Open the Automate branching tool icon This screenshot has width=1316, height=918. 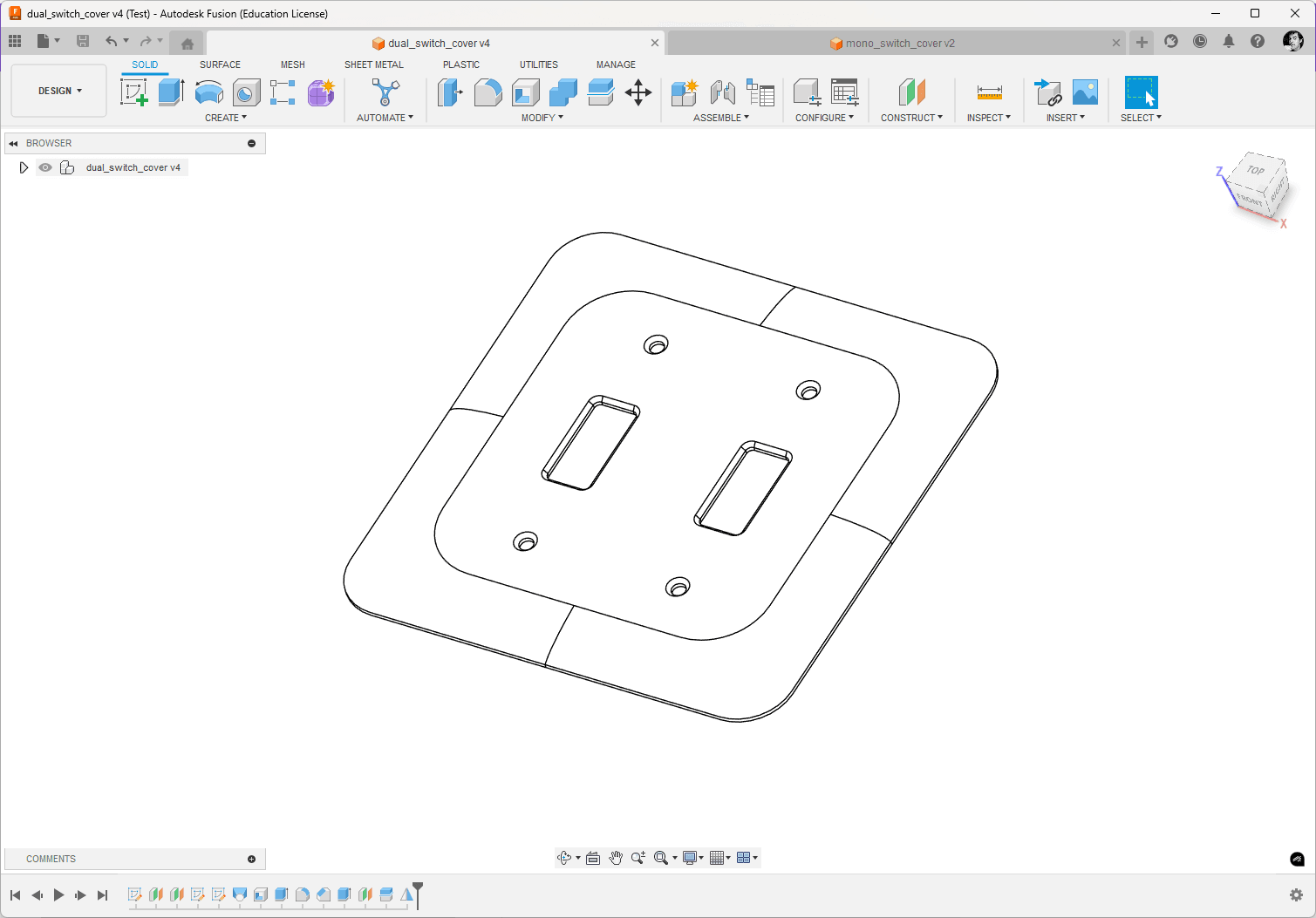click(x=385, y=92)
